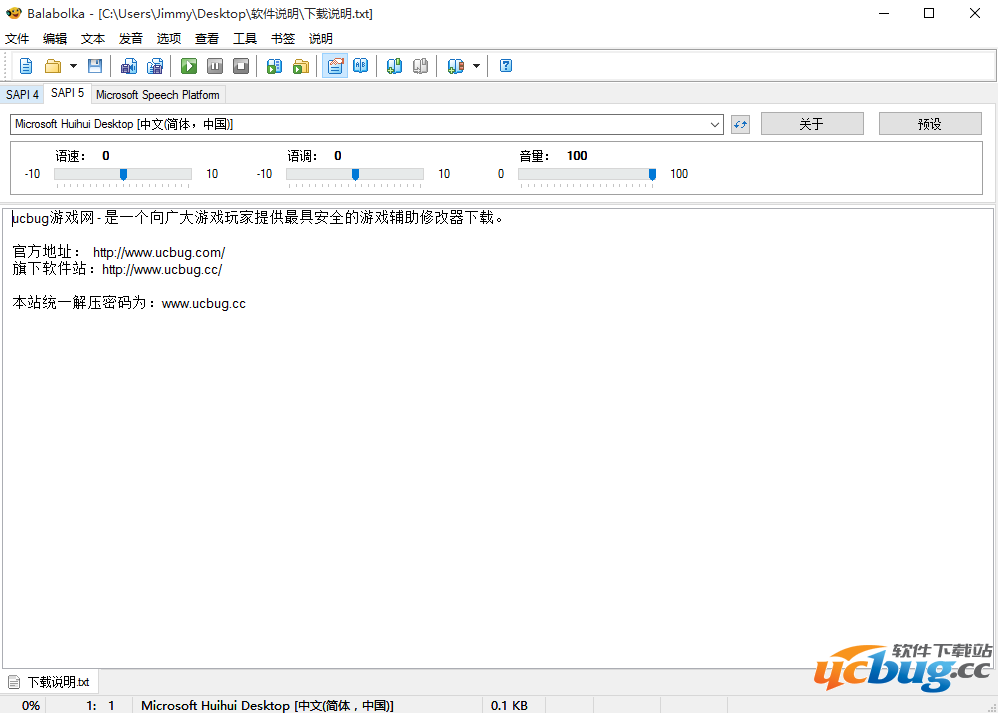Switch to the SAPI 4 tab
This screenshot has height=713, width=998.
[22, 95]
